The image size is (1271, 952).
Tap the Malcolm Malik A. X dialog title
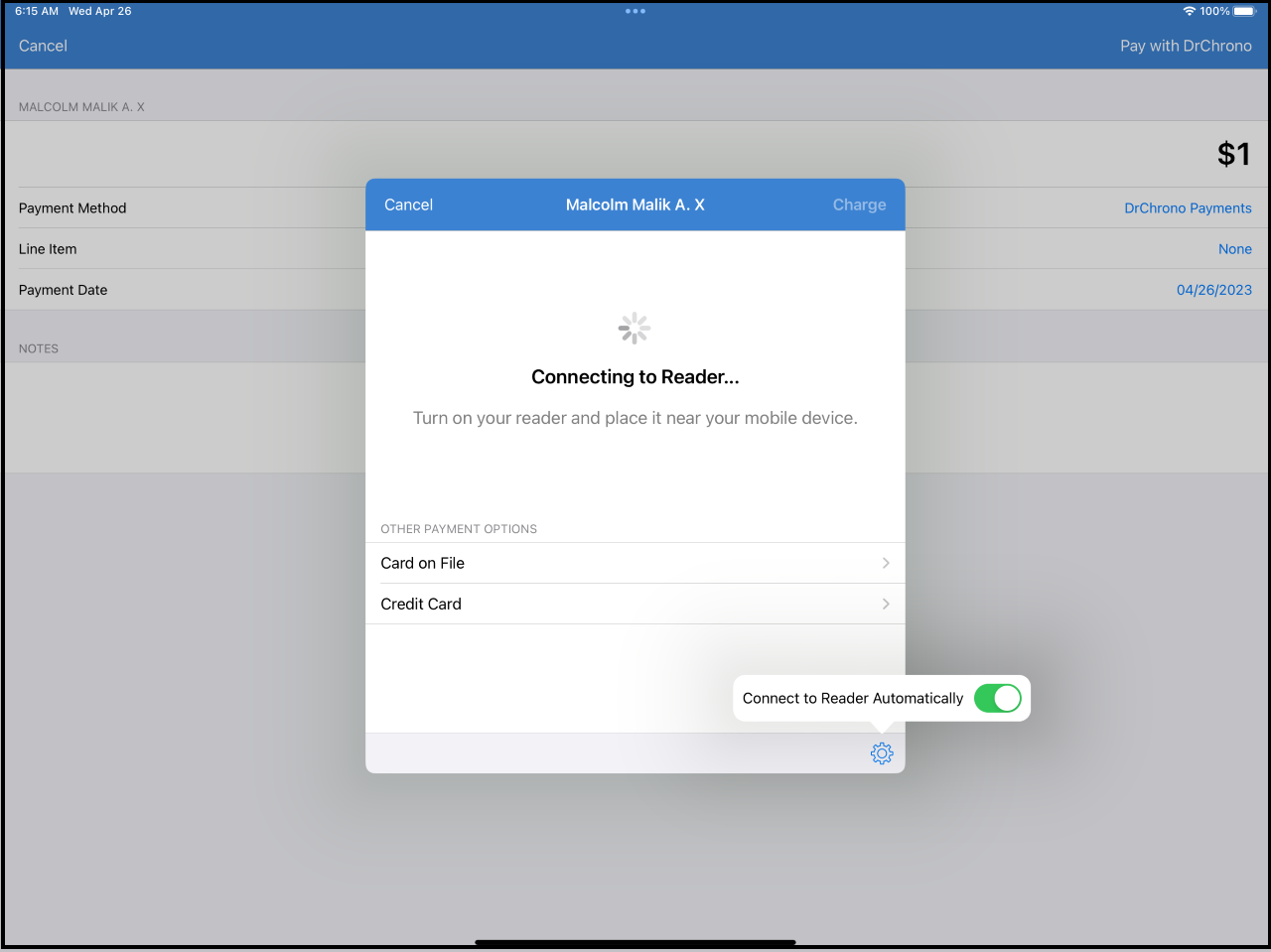(x=635, y=204)
